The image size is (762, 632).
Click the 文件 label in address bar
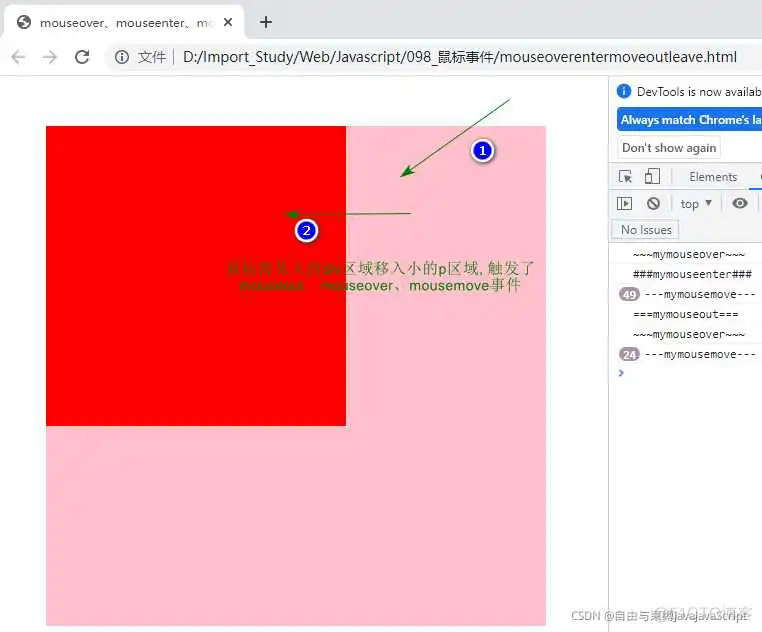(x=152, y=57)
